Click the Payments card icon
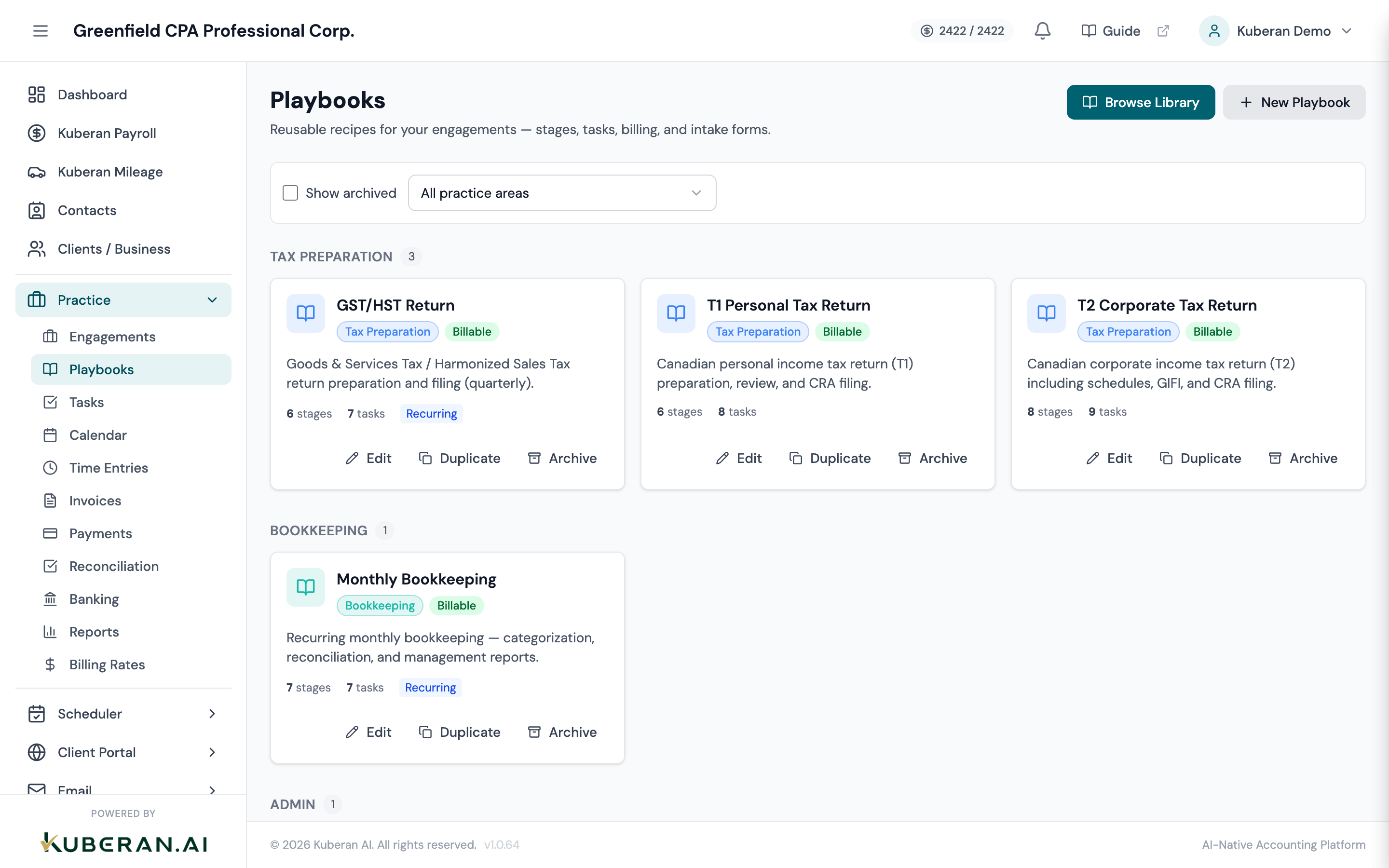Viewport: 1389px width, 868px height. [x=51, y=533]
